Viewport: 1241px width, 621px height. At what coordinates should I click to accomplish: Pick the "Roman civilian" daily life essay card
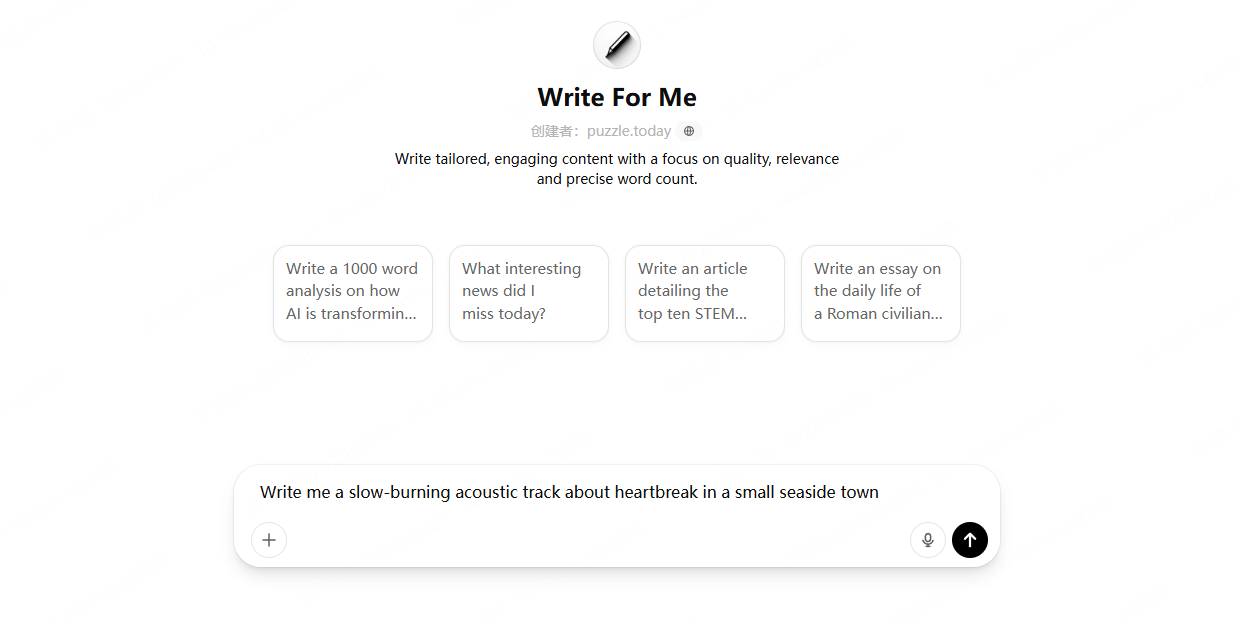tap(880, 293)
